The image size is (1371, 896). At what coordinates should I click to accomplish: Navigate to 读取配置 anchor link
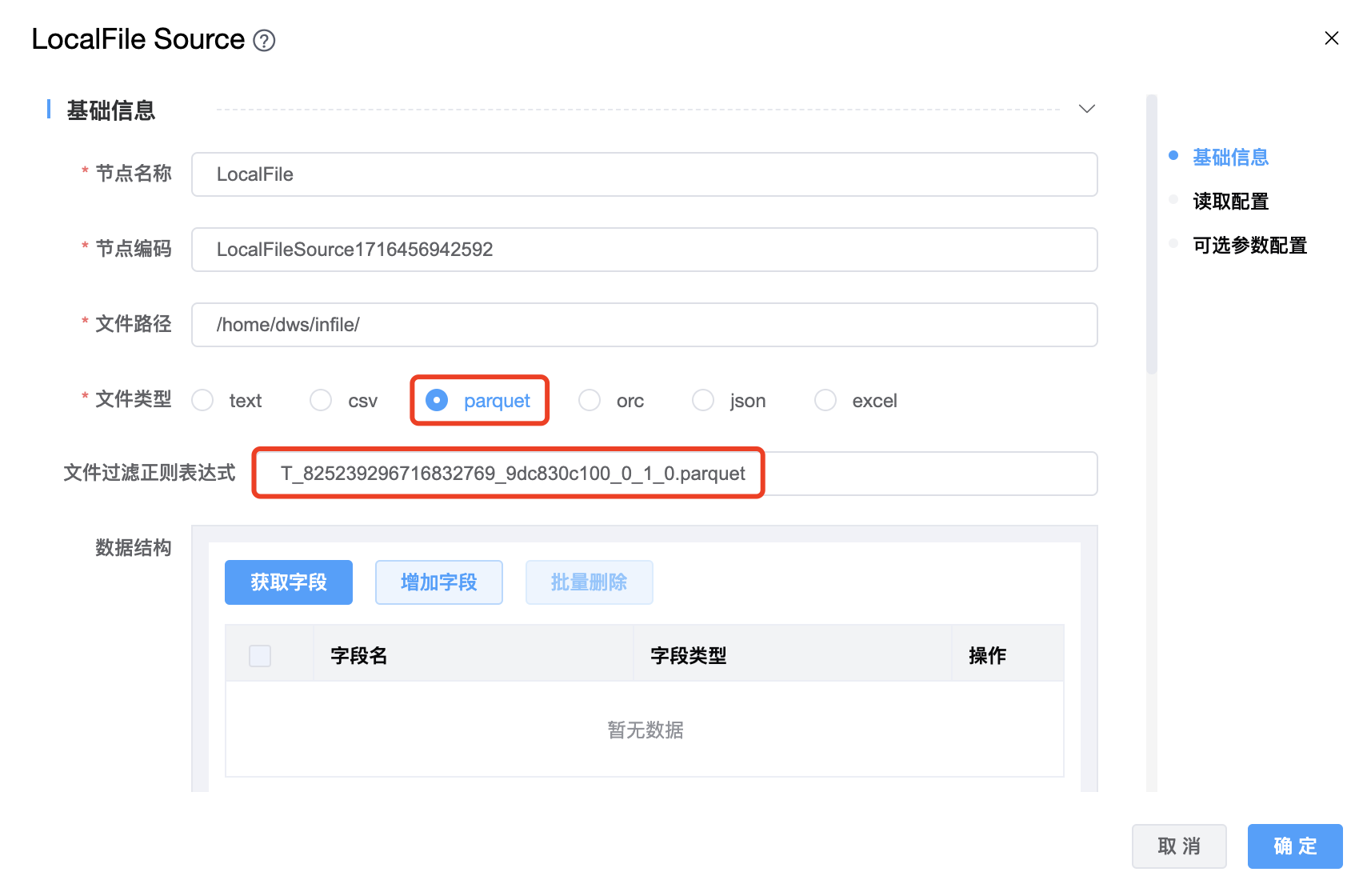(x=1230, y=201)
